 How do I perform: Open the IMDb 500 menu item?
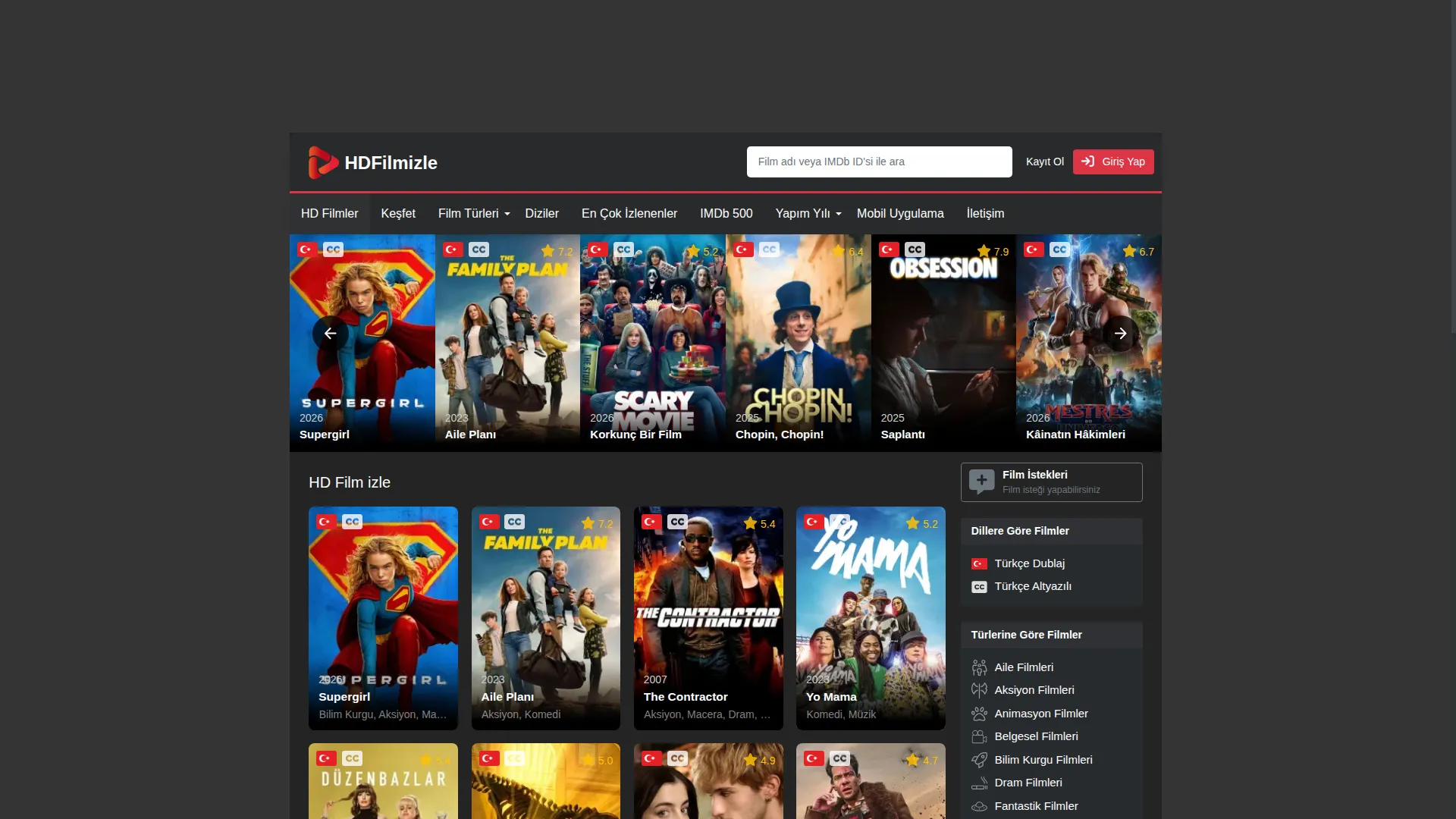[x=726, y=214]
